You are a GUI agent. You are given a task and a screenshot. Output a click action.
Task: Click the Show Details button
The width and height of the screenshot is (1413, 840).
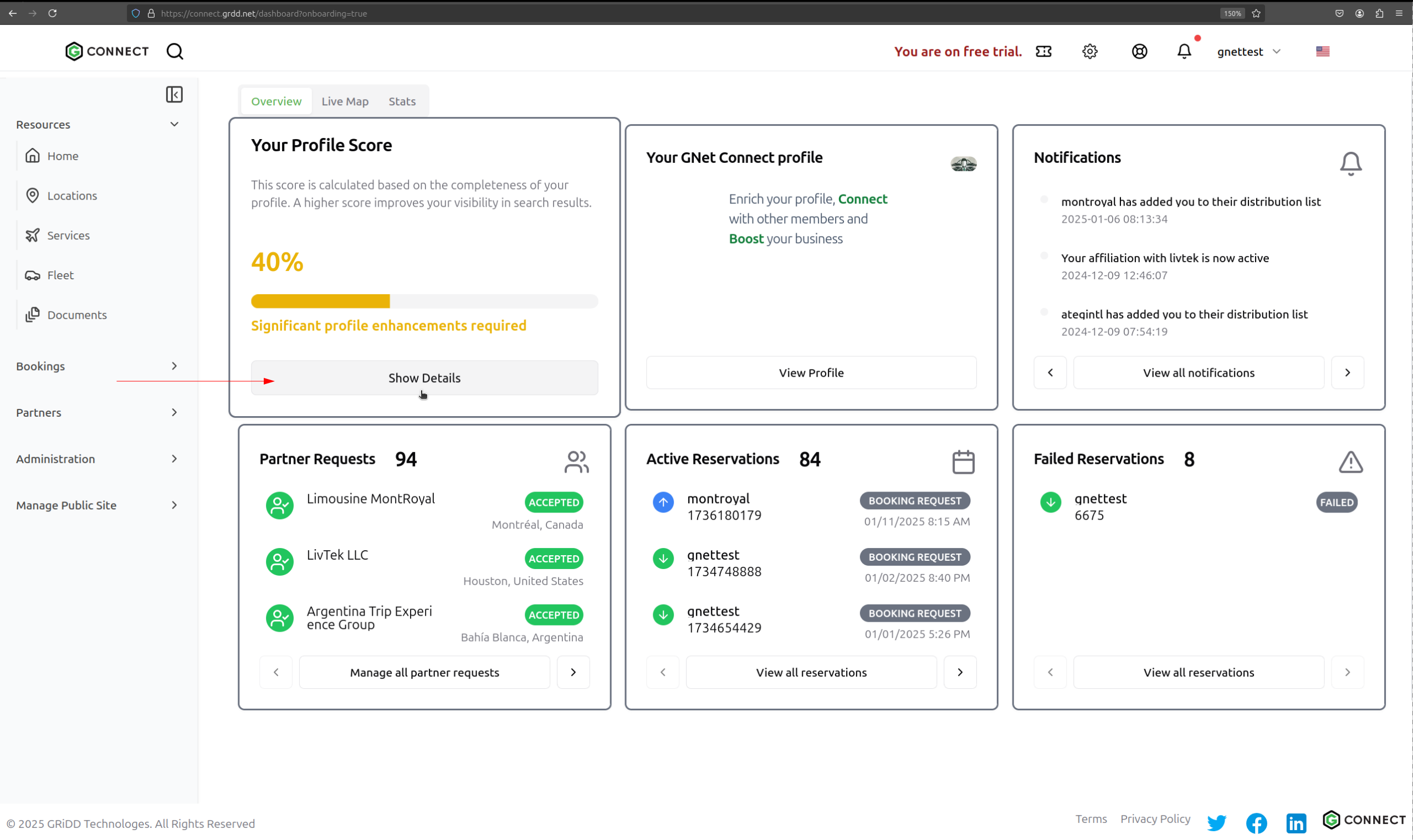(x=424, y=378)
